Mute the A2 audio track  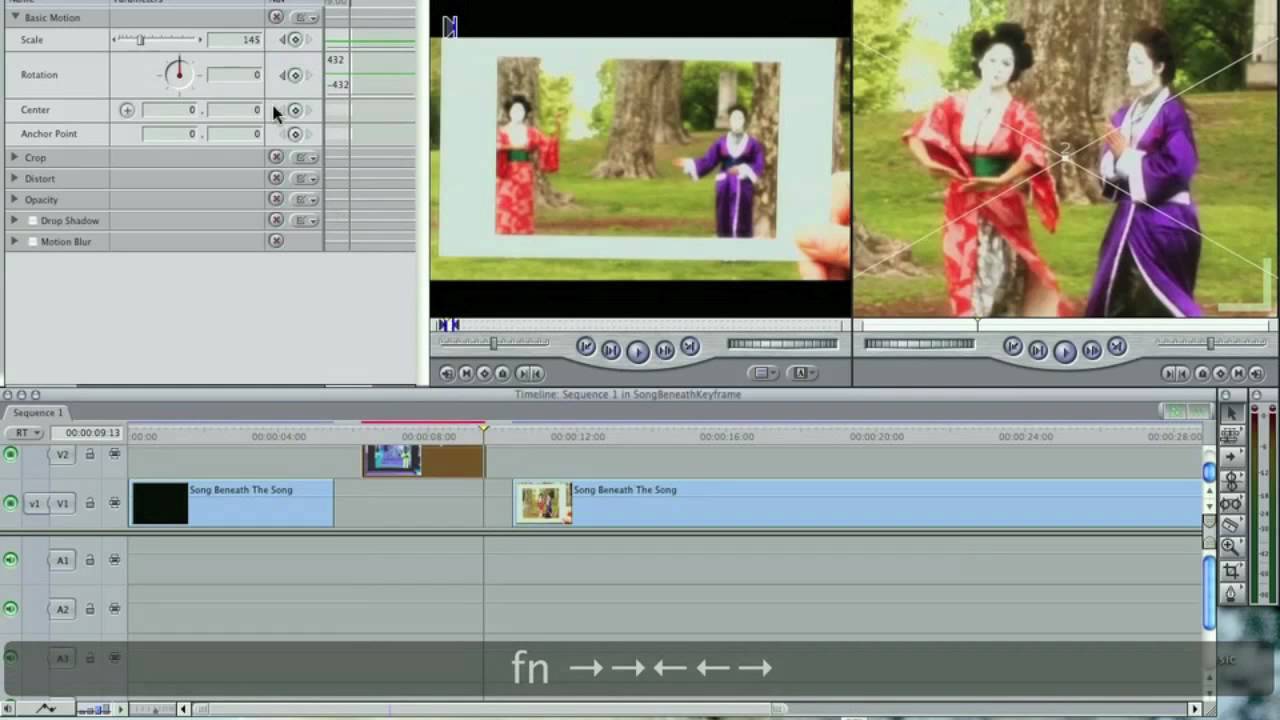tap(11, 608)
